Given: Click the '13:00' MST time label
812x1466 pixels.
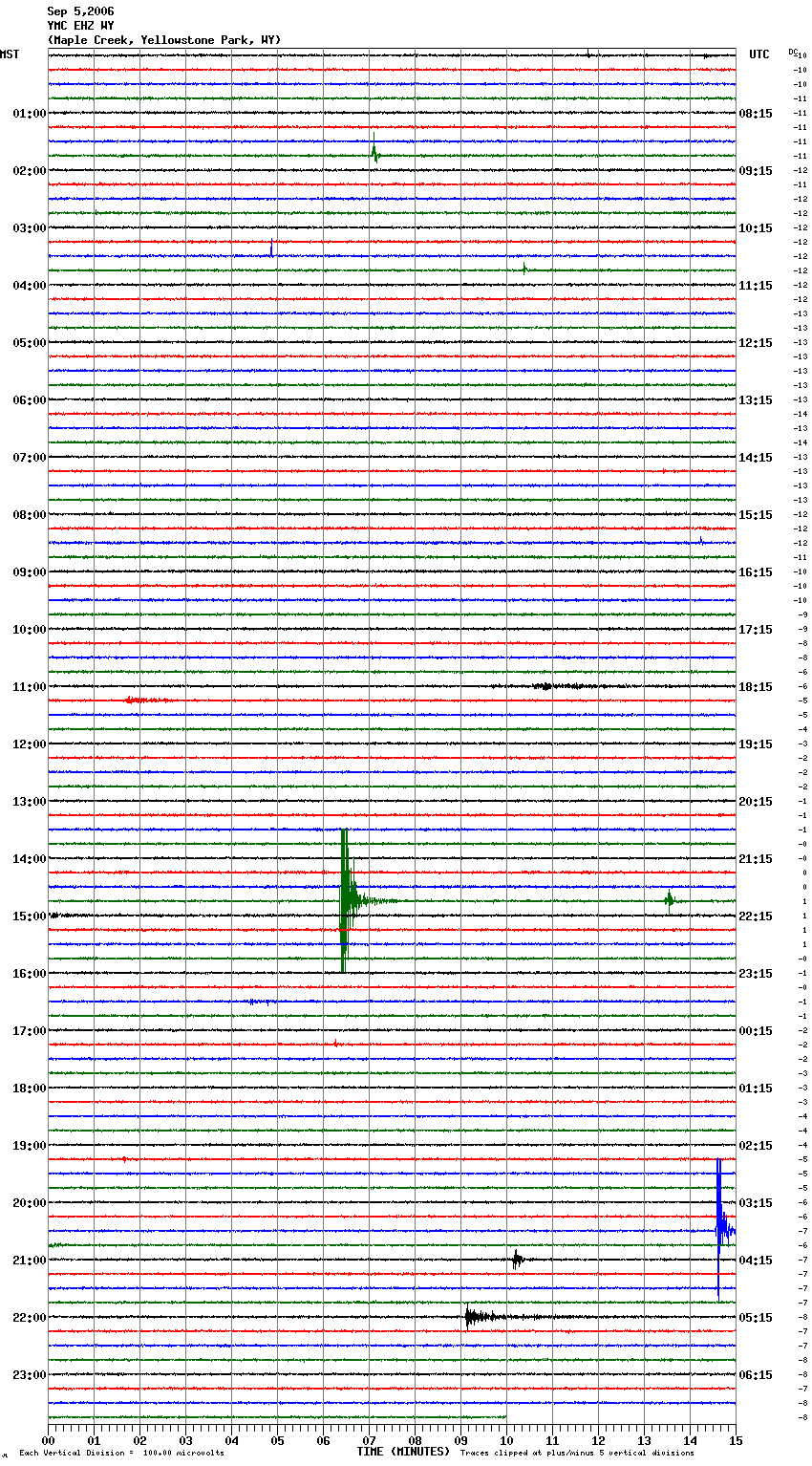Looking at the screenshot, I should [x=29, y=802].
